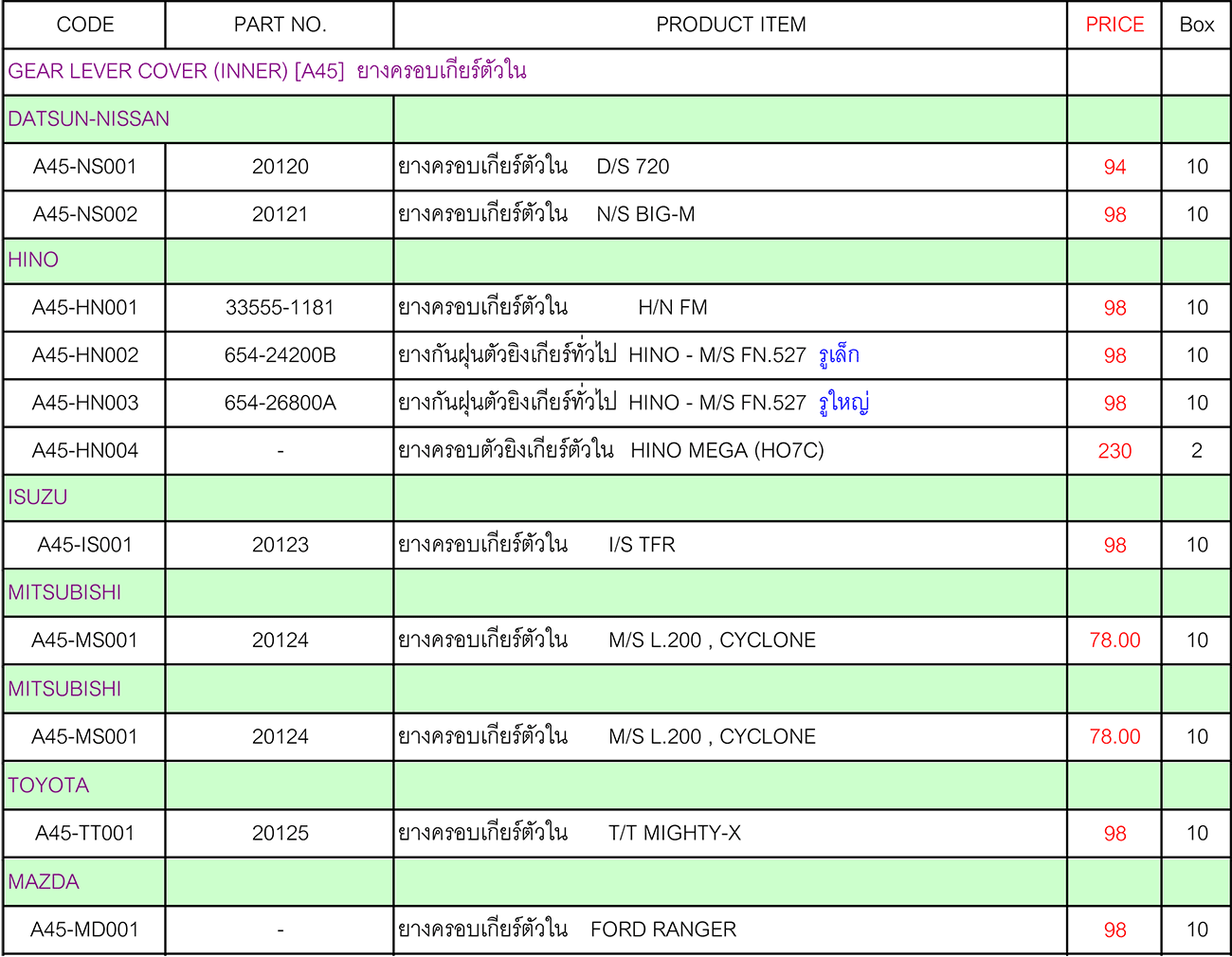The image size is (1232, 957).
Task: Click code cell A45-NS001
Action: [85, 167]
